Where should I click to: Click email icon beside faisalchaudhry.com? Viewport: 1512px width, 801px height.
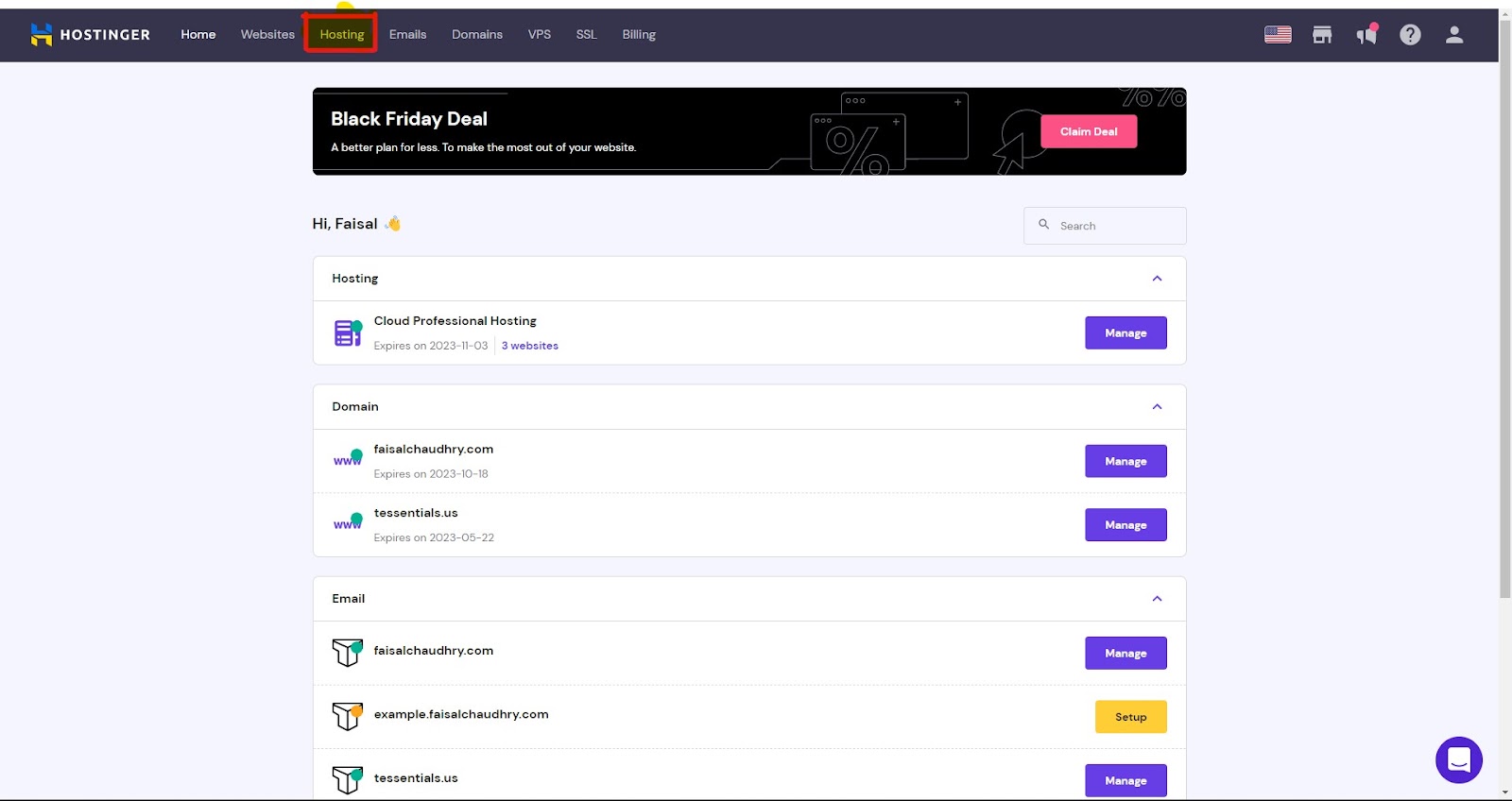[x=348, y=652]
